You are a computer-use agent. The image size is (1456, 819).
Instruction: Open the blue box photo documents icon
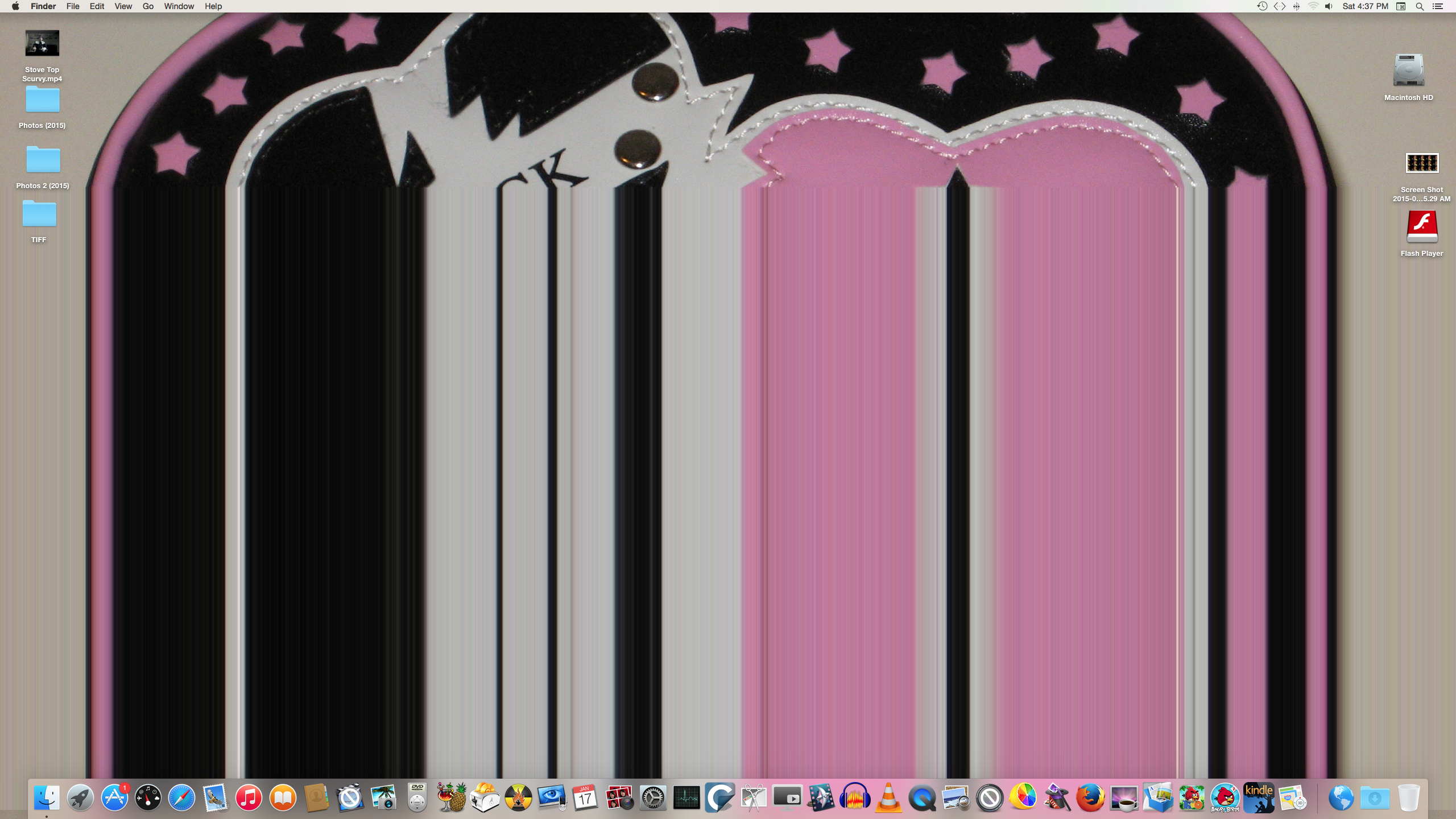1159,797
